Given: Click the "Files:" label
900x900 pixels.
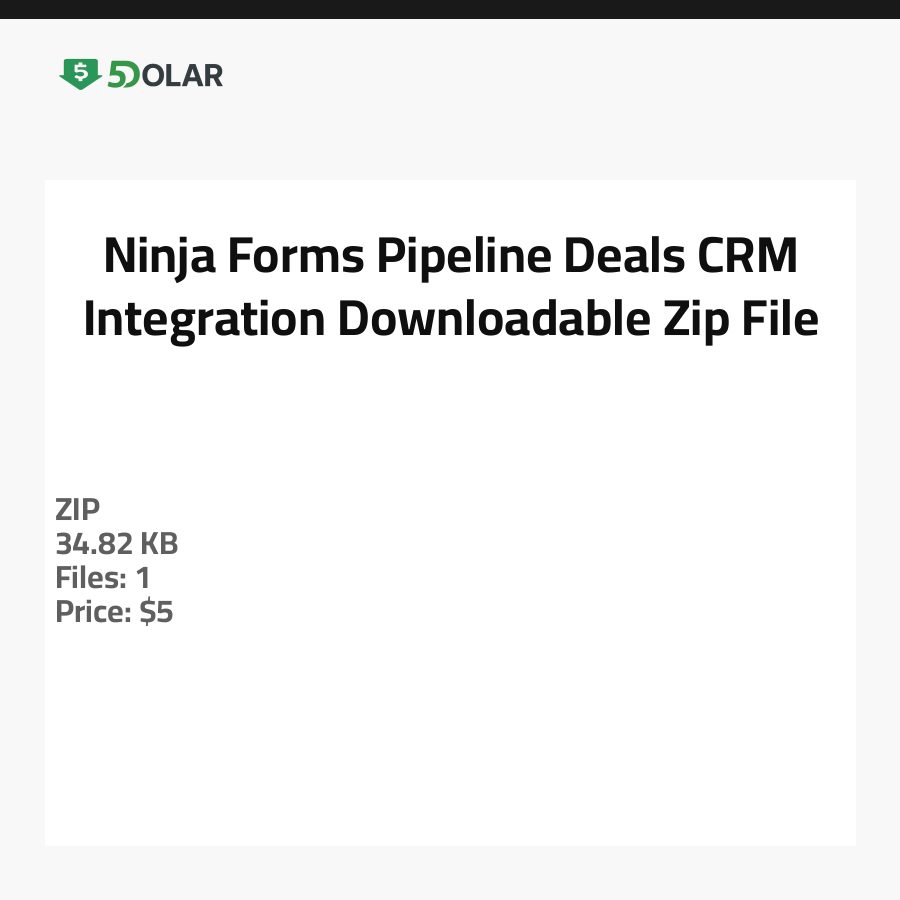Looking at the screenshot, I should pyautogui.click(x=89, y=578).
